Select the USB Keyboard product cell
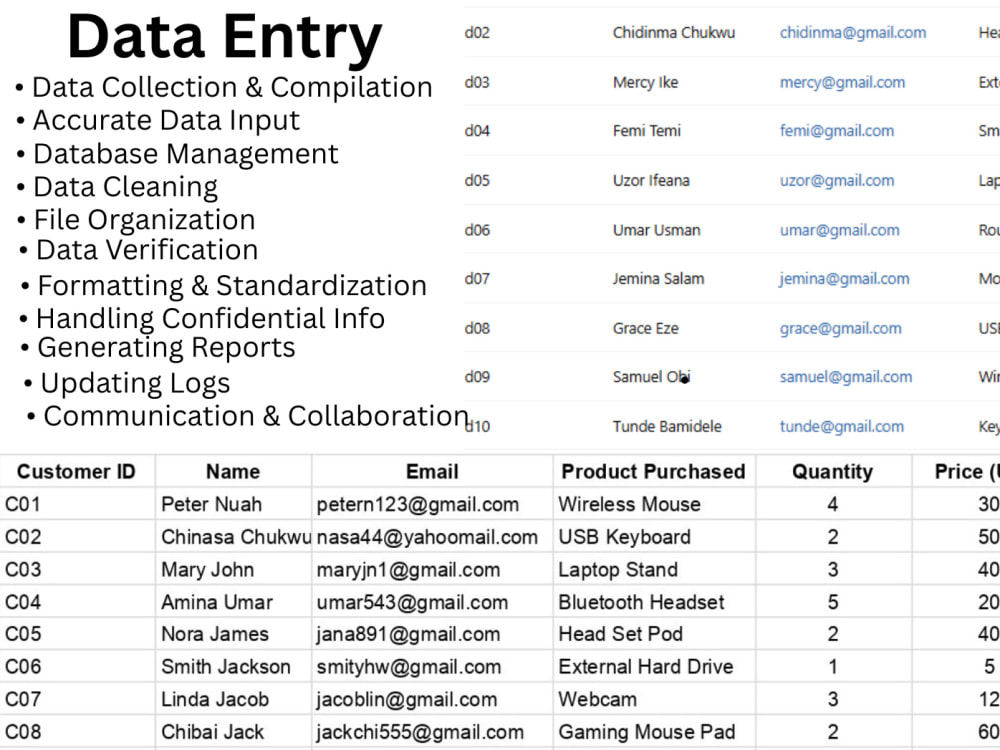 click(x=654, y=537)
